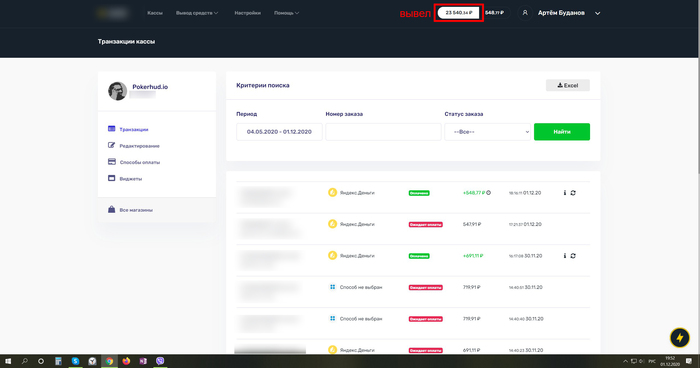Show hidden tray icons chevron
The height and width of the screenshot is (368, 700).
[625, 361]
